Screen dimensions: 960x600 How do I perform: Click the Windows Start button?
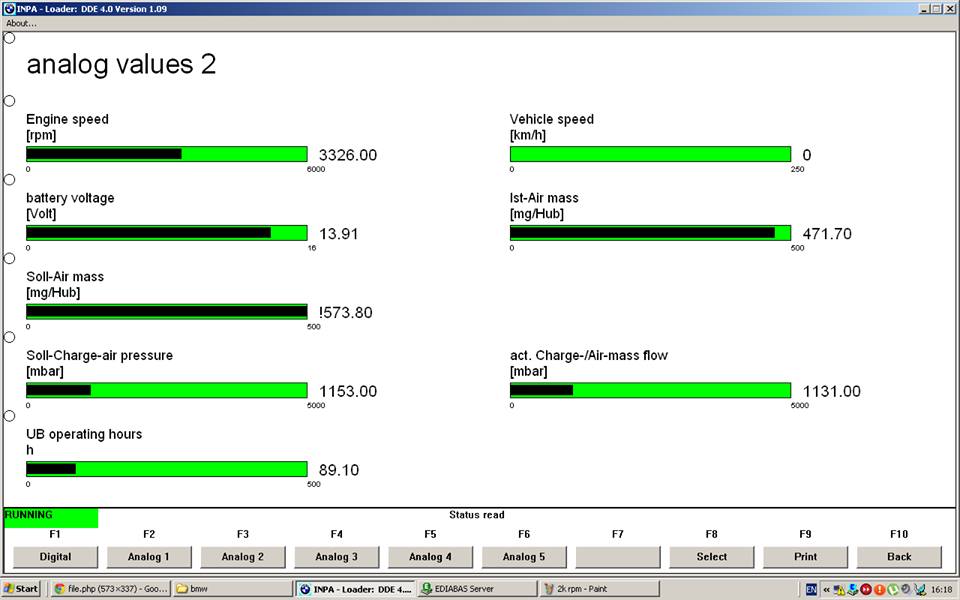click(x=21, y=589)
